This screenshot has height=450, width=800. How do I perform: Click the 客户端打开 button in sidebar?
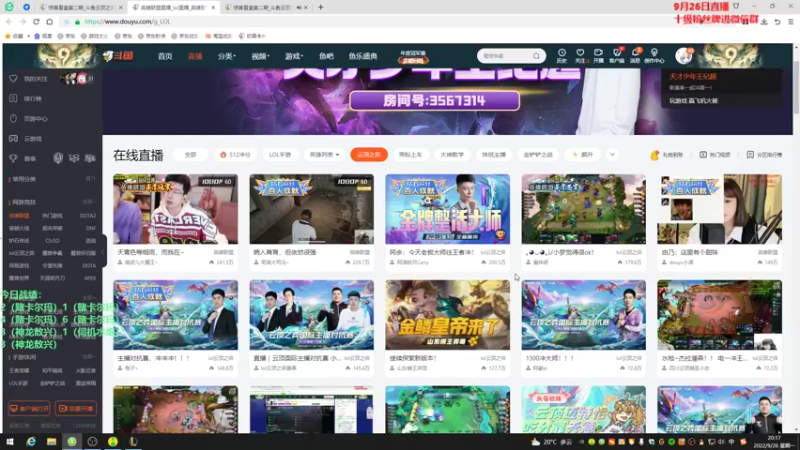29,408
